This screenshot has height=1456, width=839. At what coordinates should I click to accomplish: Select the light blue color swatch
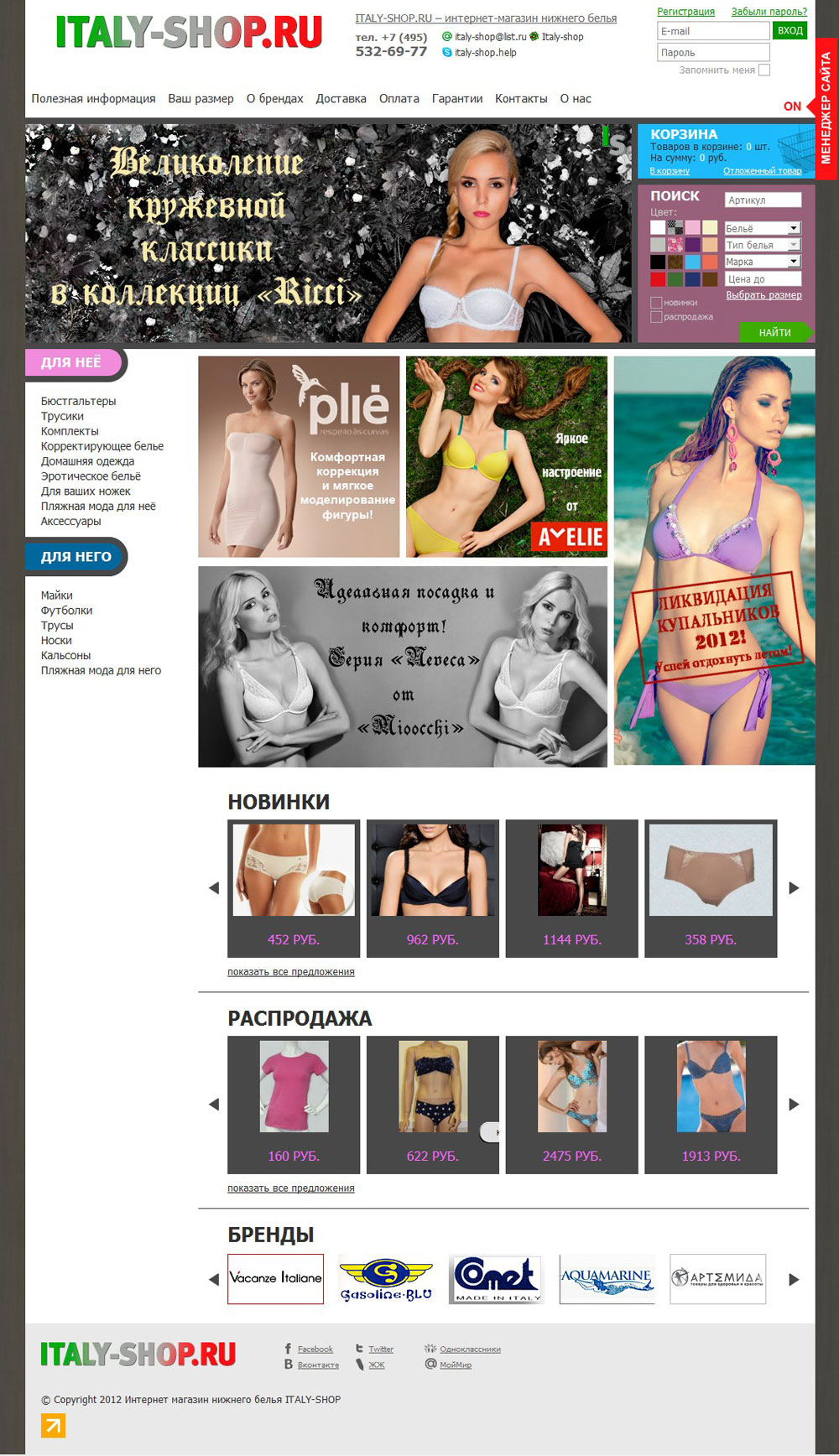click(693, 262)
